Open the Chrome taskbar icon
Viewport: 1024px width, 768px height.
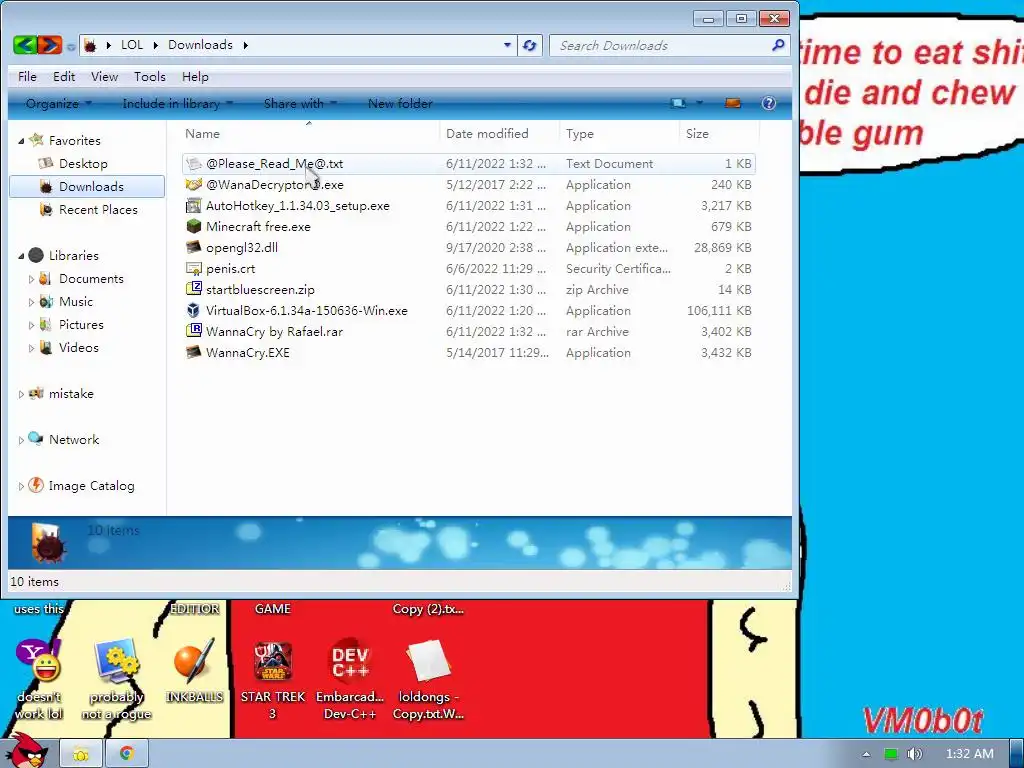coord(126,754)
